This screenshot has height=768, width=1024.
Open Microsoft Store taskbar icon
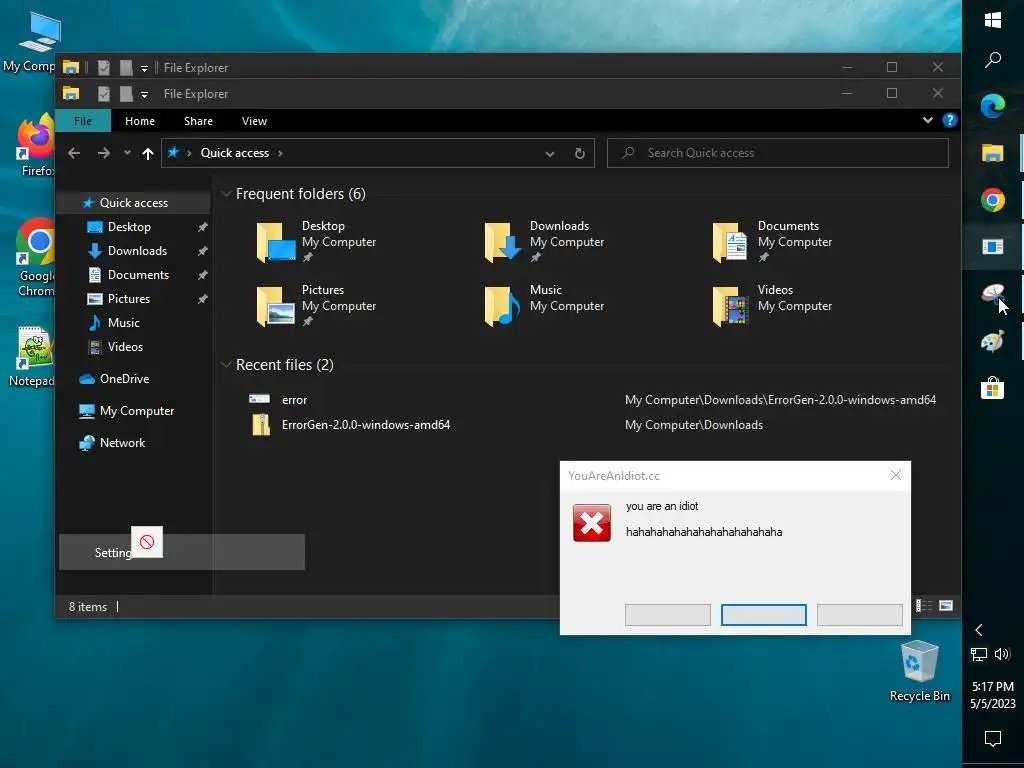coord(993,388)
